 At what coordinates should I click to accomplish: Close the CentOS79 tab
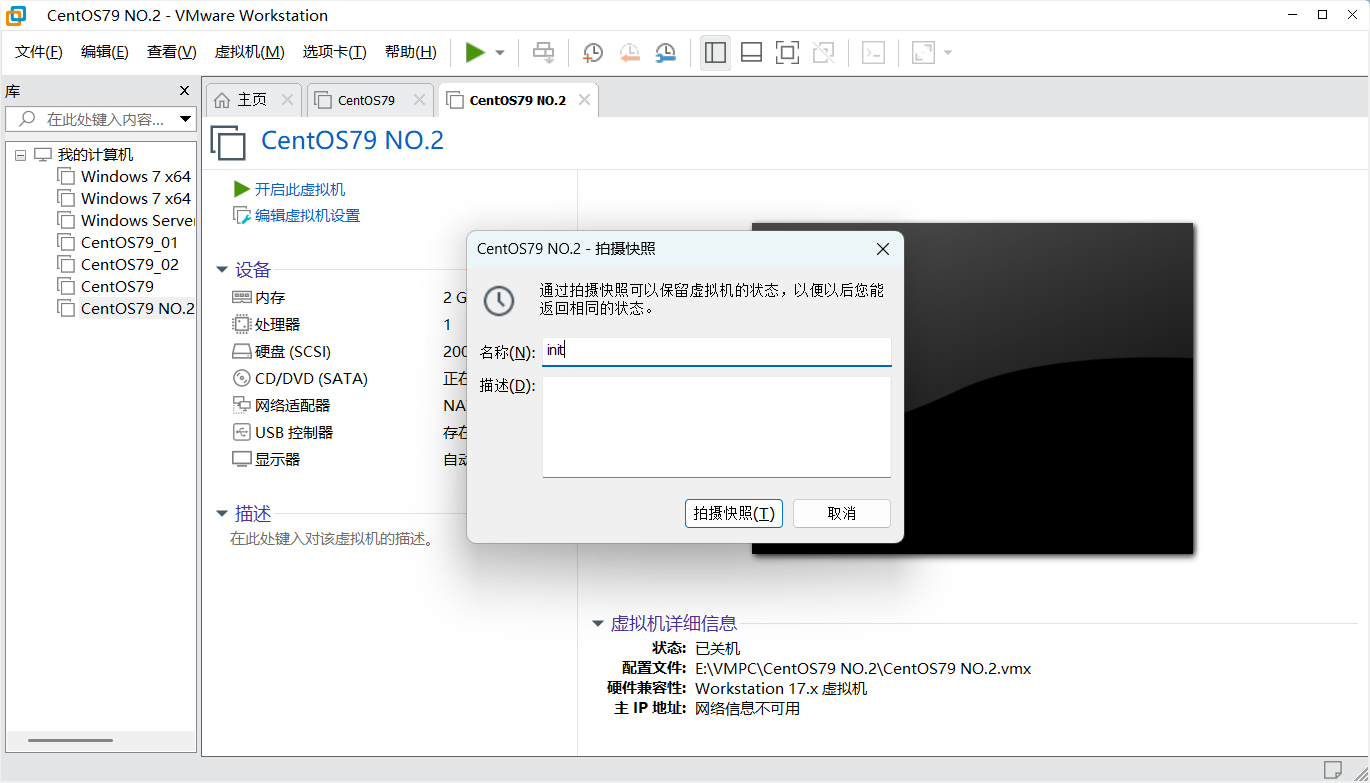419,100
